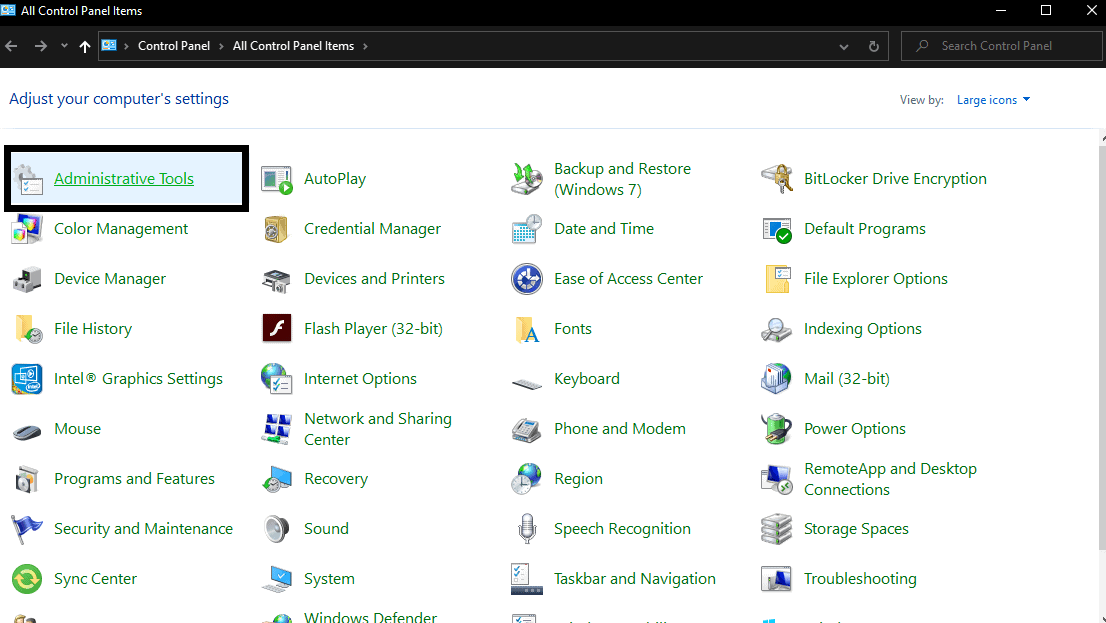Click the System computer icon

[276, 579]
